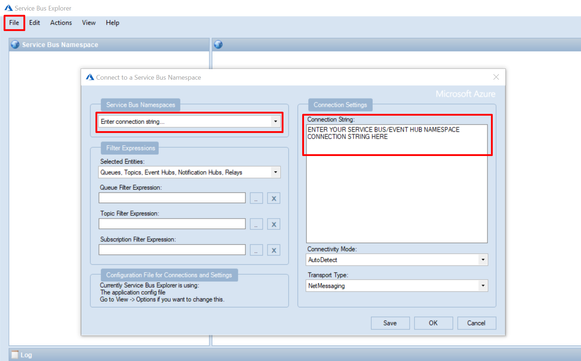Click the globe icon in the right panel header
581x361 pixels.
218,44
